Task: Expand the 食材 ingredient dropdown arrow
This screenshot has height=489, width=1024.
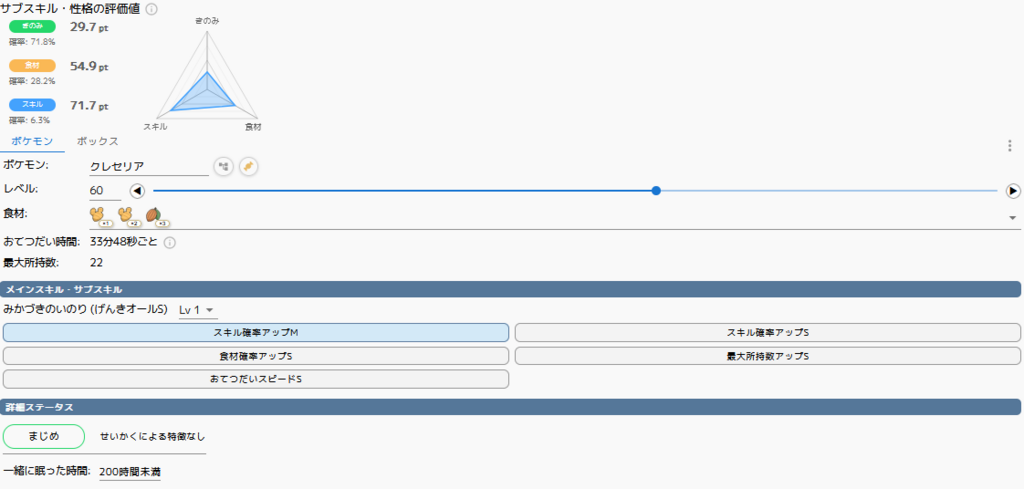Action: (x=1012, y=217)
